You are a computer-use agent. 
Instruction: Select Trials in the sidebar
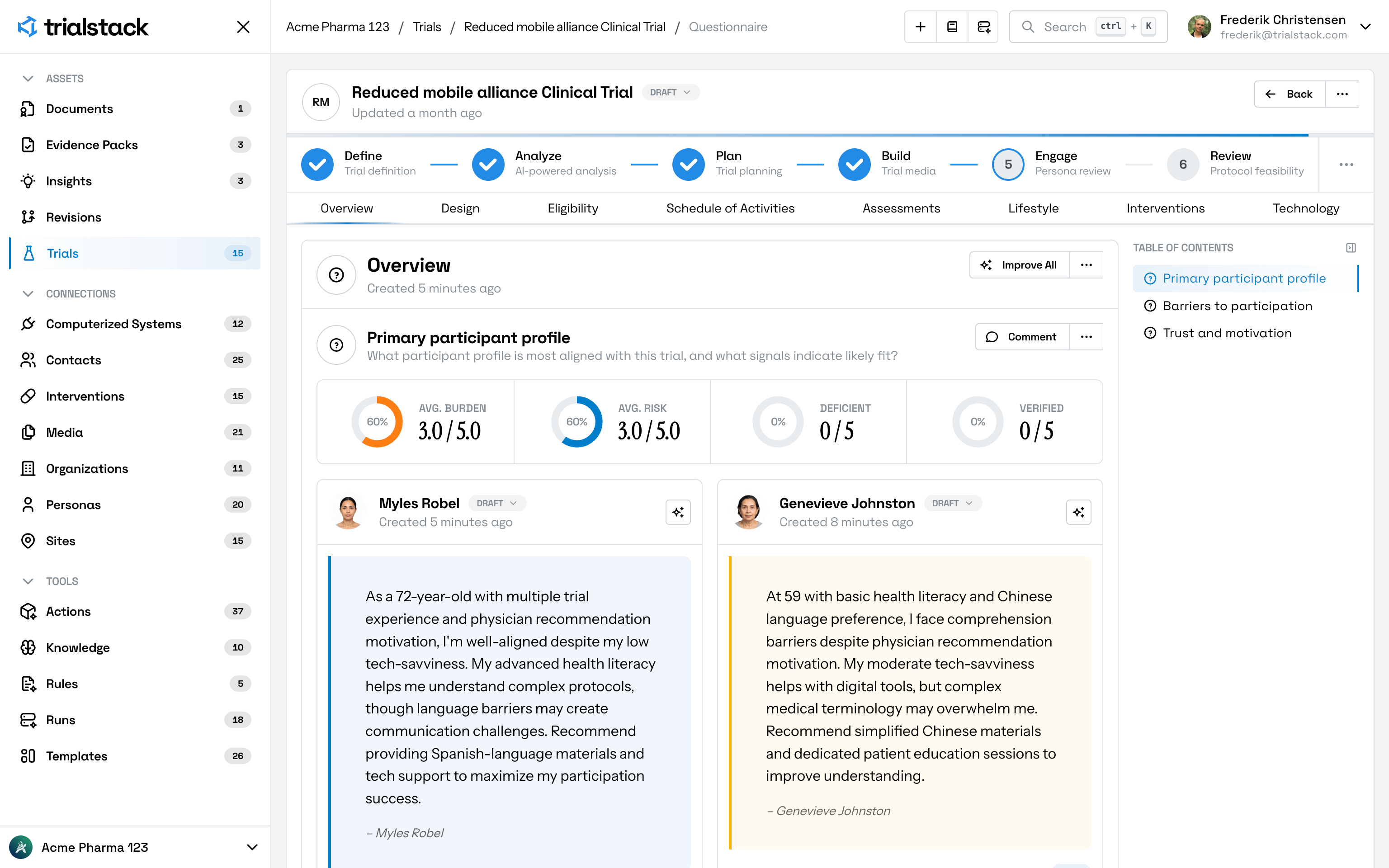click(x=135, y=253)
